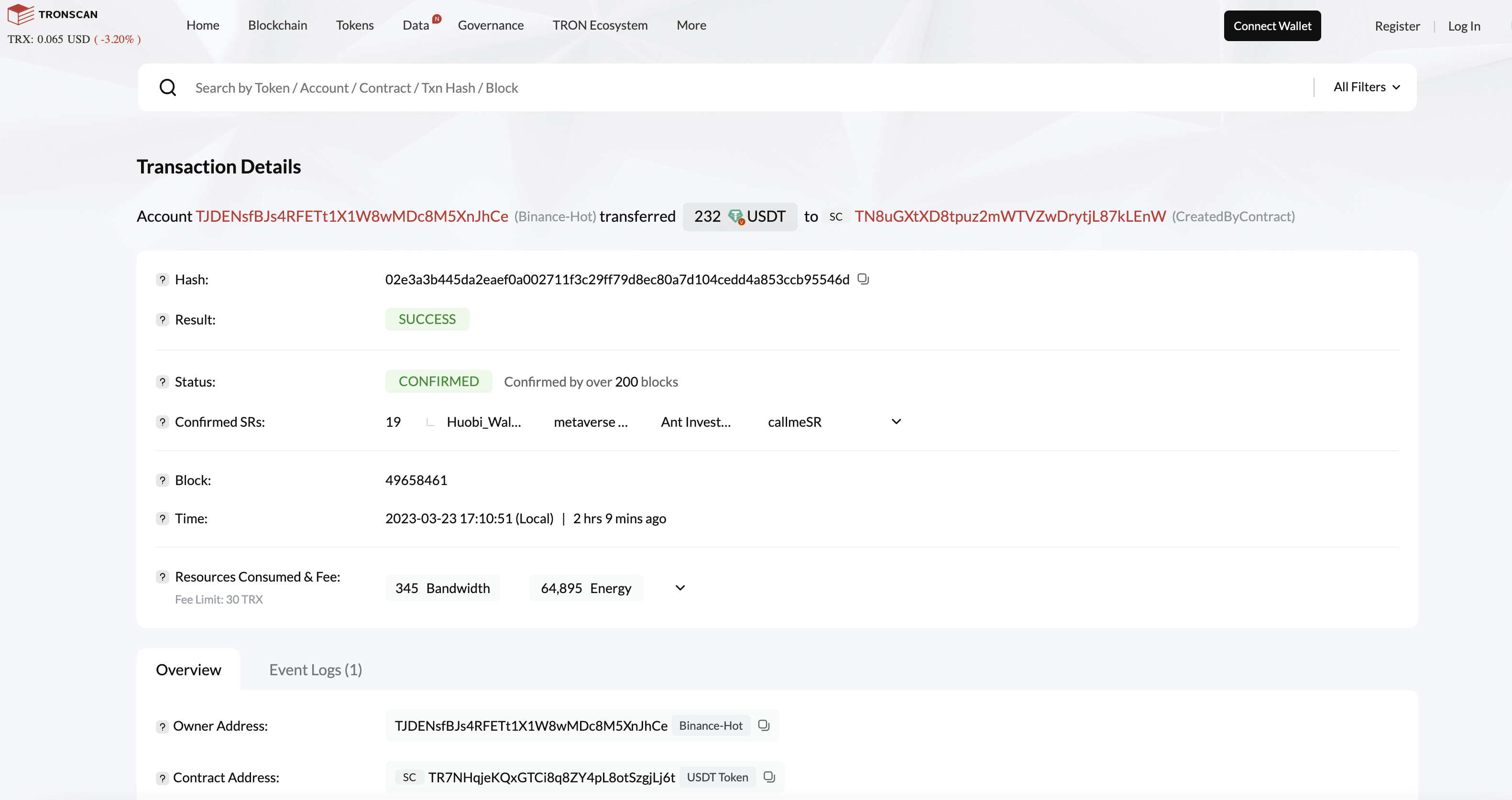This screenshot has height=800, width=1512.
Task: Click the Resources Consumed help icon
Action: tap(163, 576)
